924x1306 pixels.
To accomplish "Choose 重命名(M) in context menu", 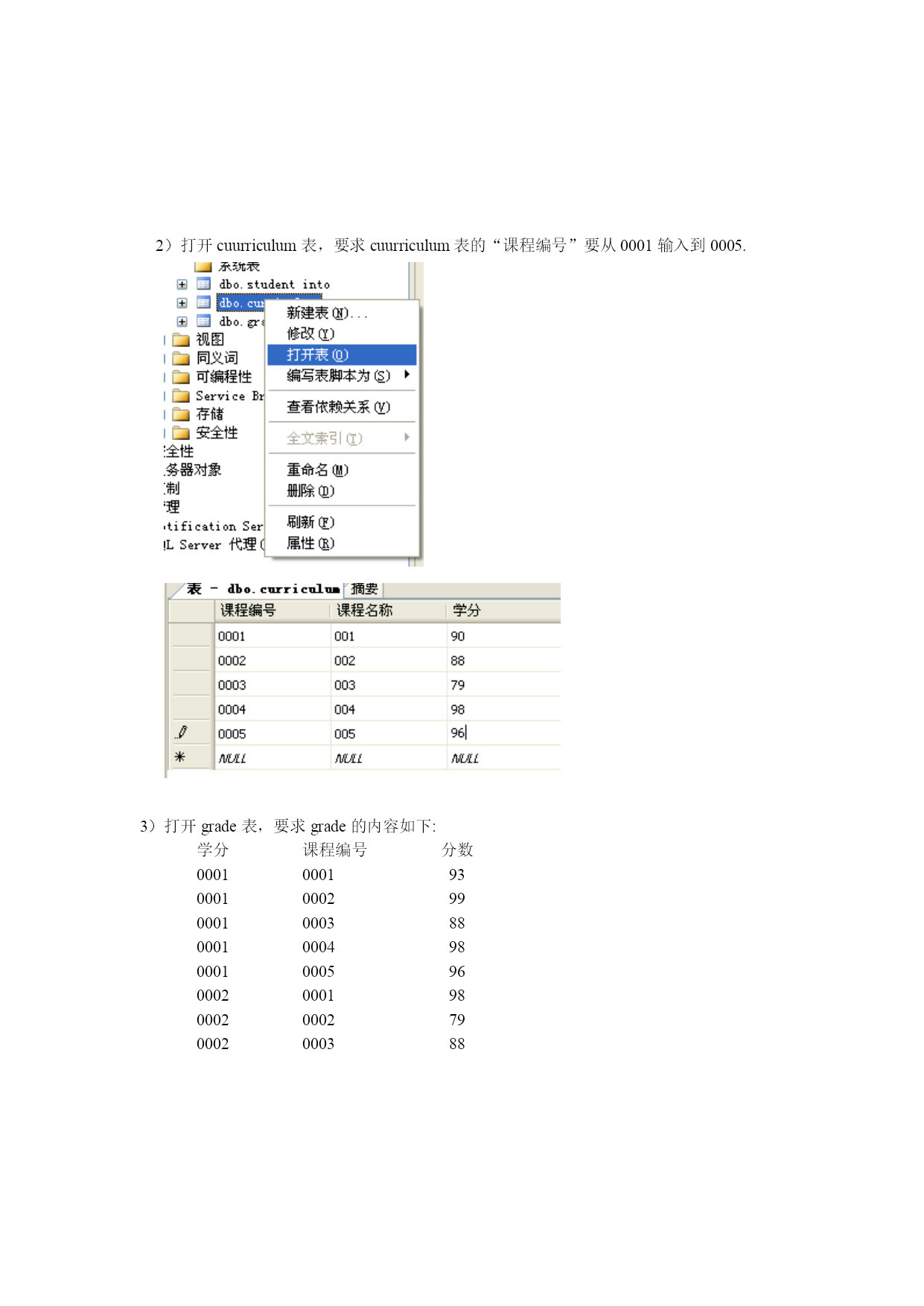I will (342, 470).
